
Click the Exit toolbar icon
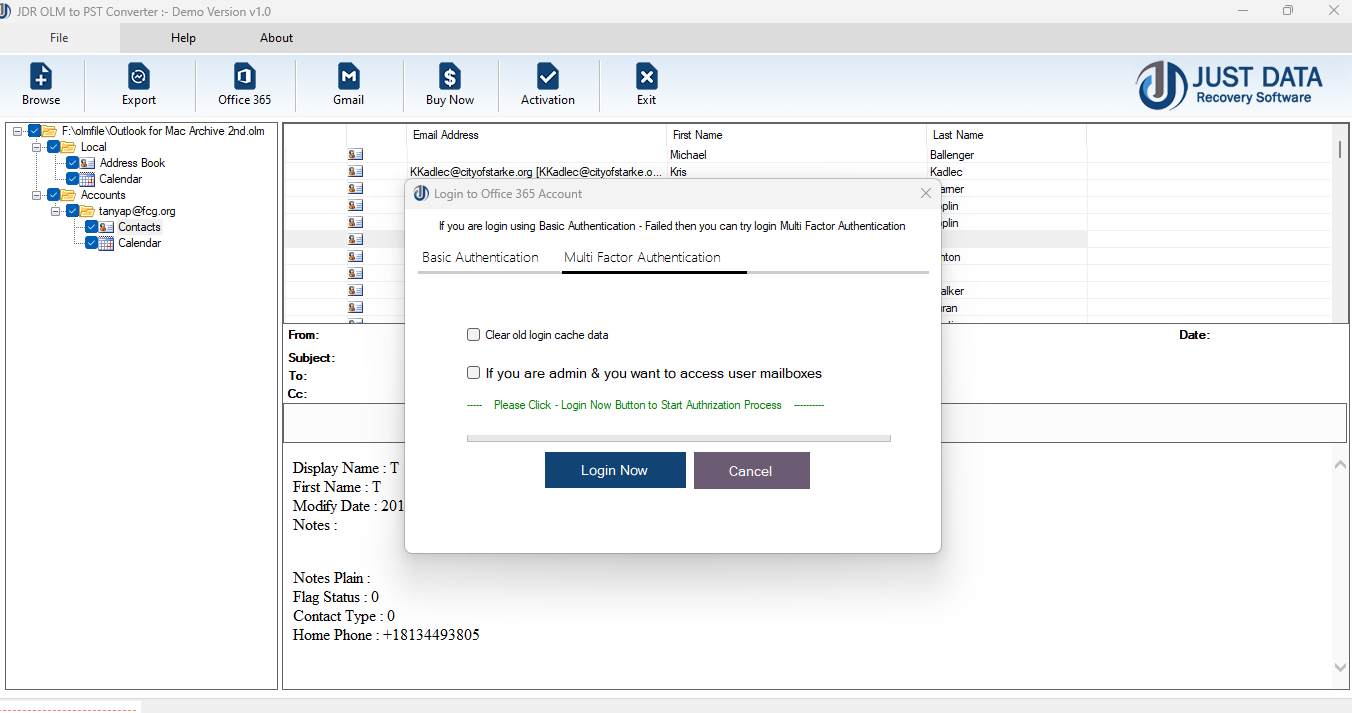tap(647, 76)
